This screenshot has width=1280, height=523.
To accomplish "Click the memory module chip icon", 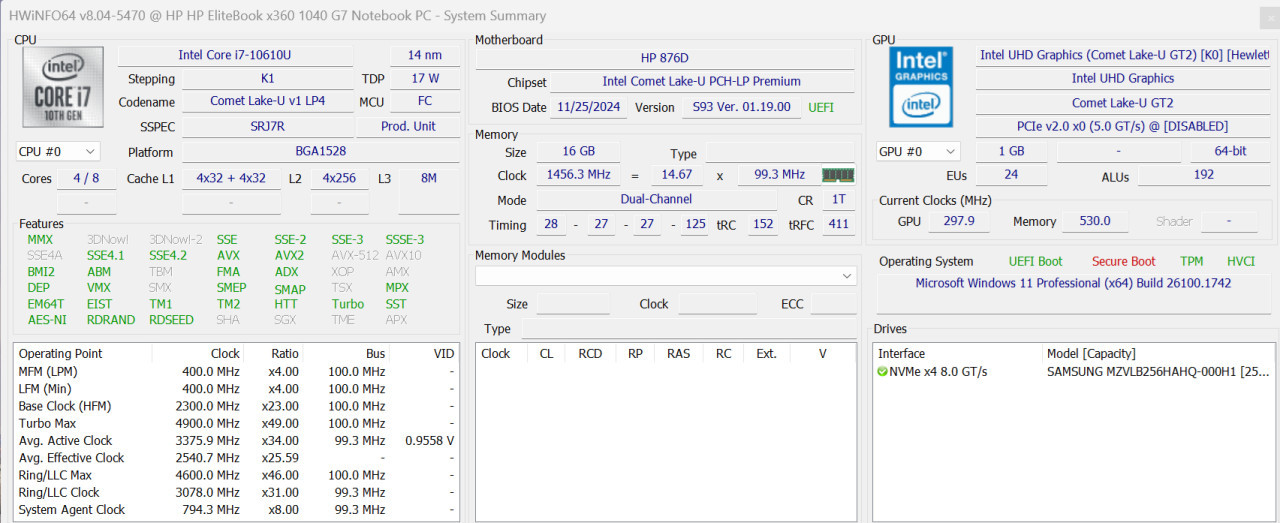I will pyautogui.click(x=838, y=175).
